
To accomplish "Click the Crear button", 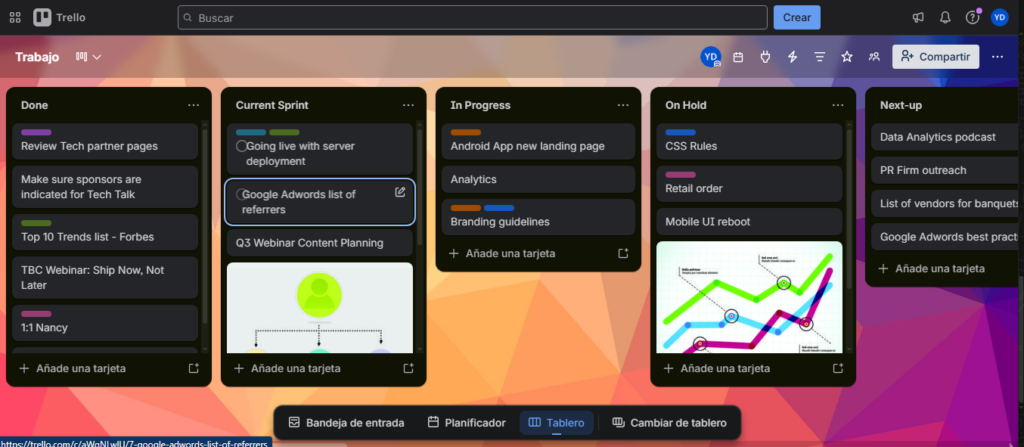I will coord(797,18).
